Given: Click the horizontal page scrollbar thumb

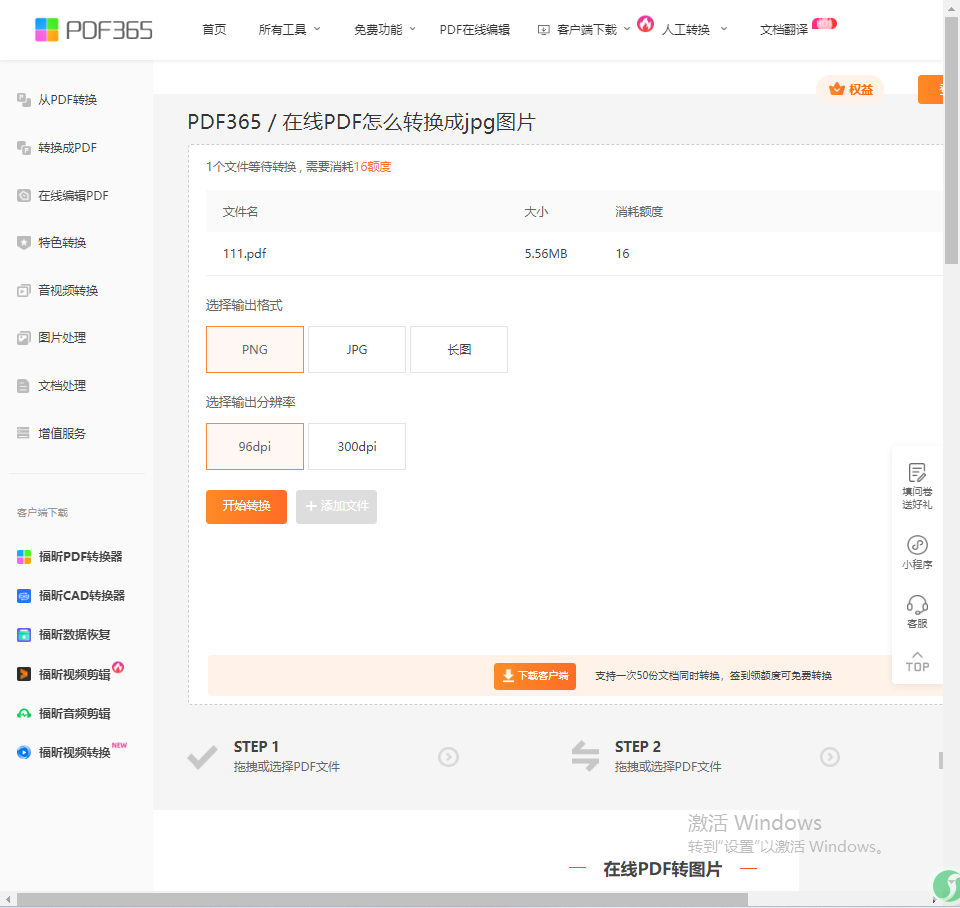Looking at the screenshot, I should pyautogui.click(x=383, y=899).
